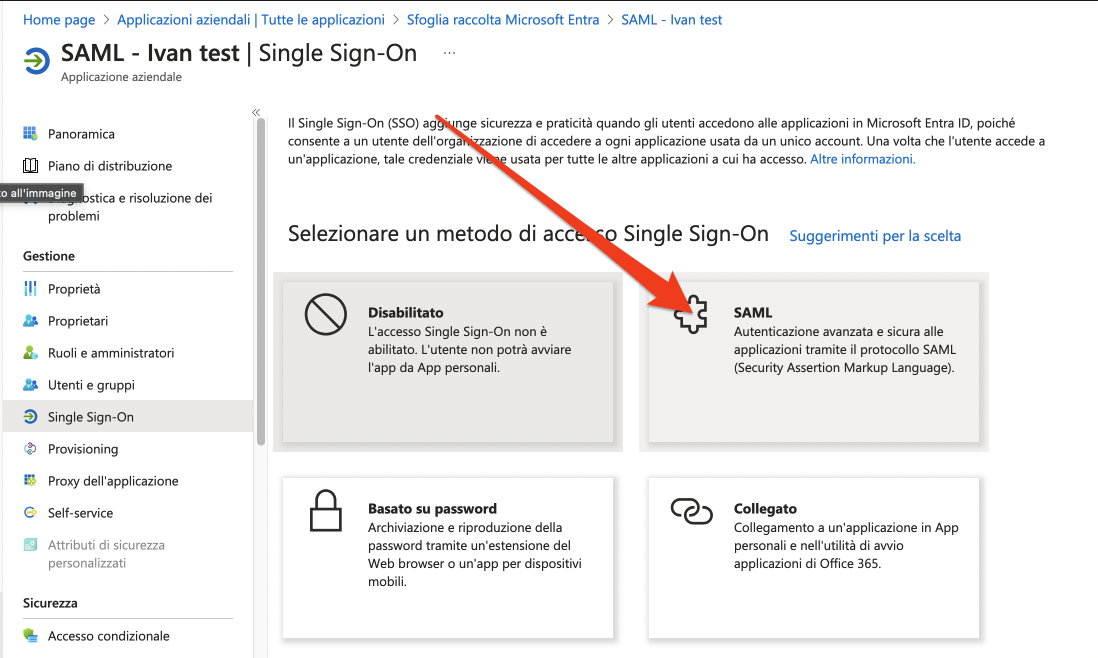This screenshot has height=658, width=1098.
Task: Click the Provisioning sidebar icon
Action: coord(30,448)
